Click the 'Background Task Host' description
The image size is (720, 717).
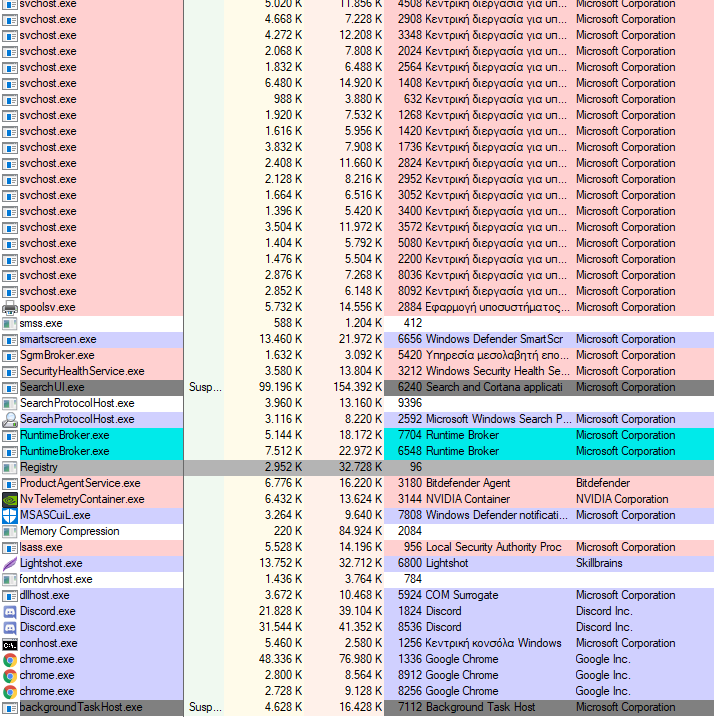tap(480, 707)
